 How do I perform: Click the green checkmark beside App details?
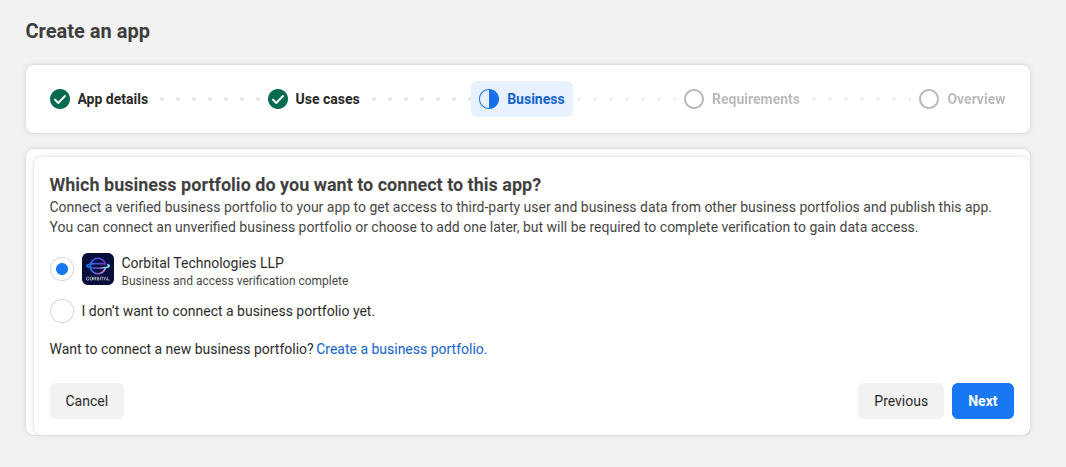60,99
